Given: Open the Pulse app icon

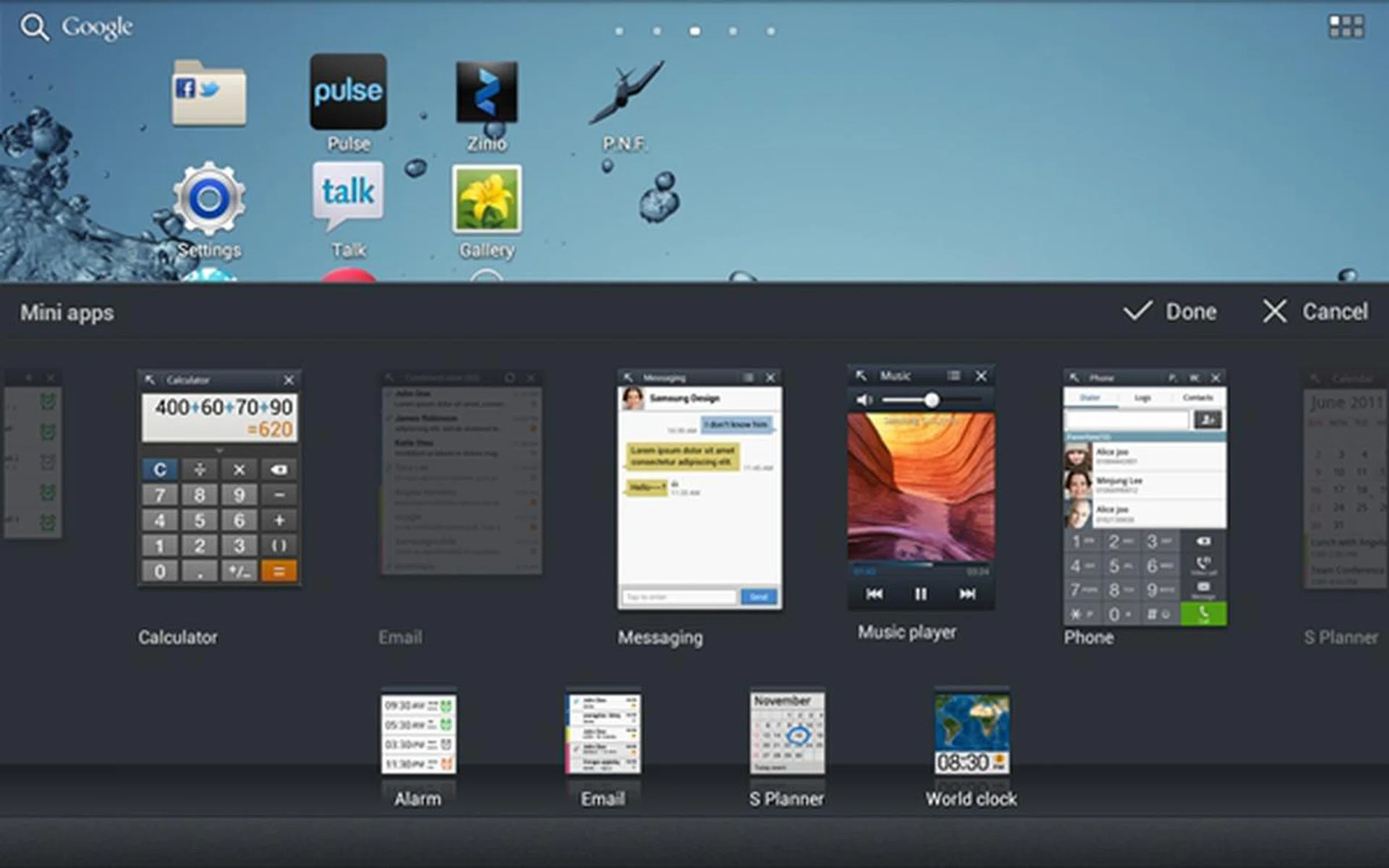Looking at the screenshot, I should pyautogui.click(x=348, y=93).
